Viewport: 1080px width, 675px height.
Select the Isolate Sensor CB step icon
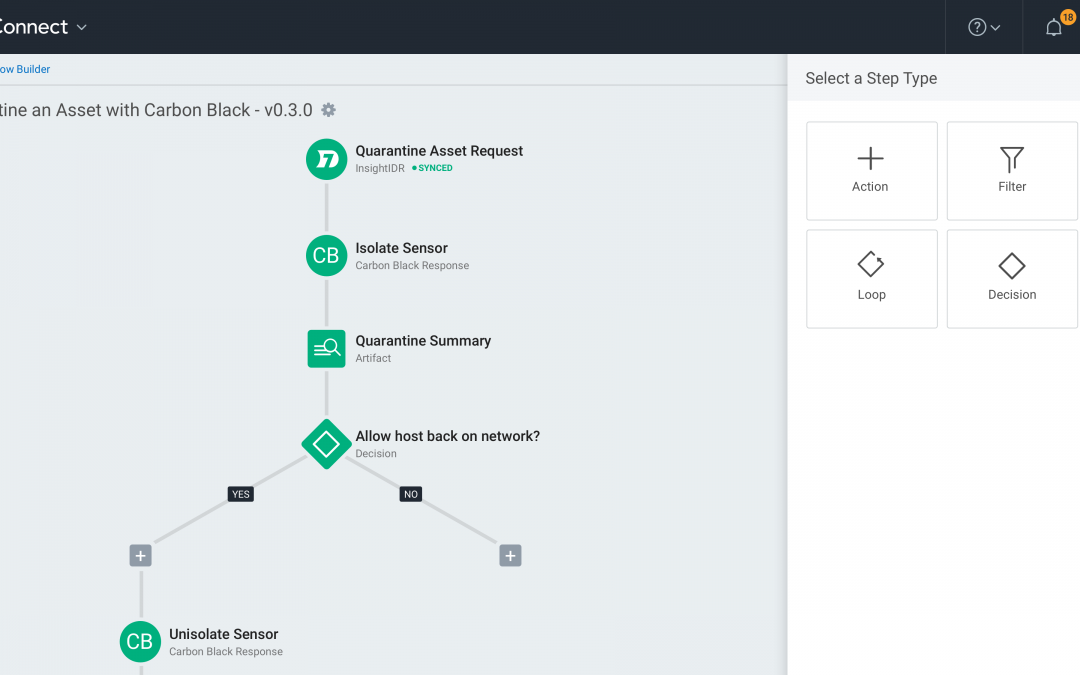[x=326, y=256]
